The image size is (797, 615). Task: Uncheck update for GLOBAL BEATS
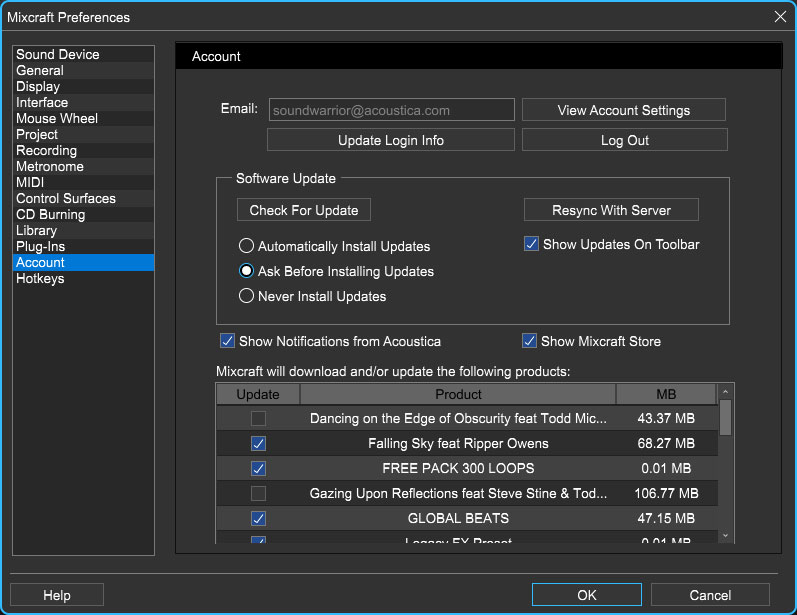pyautogui.click(x=258, y=518)
